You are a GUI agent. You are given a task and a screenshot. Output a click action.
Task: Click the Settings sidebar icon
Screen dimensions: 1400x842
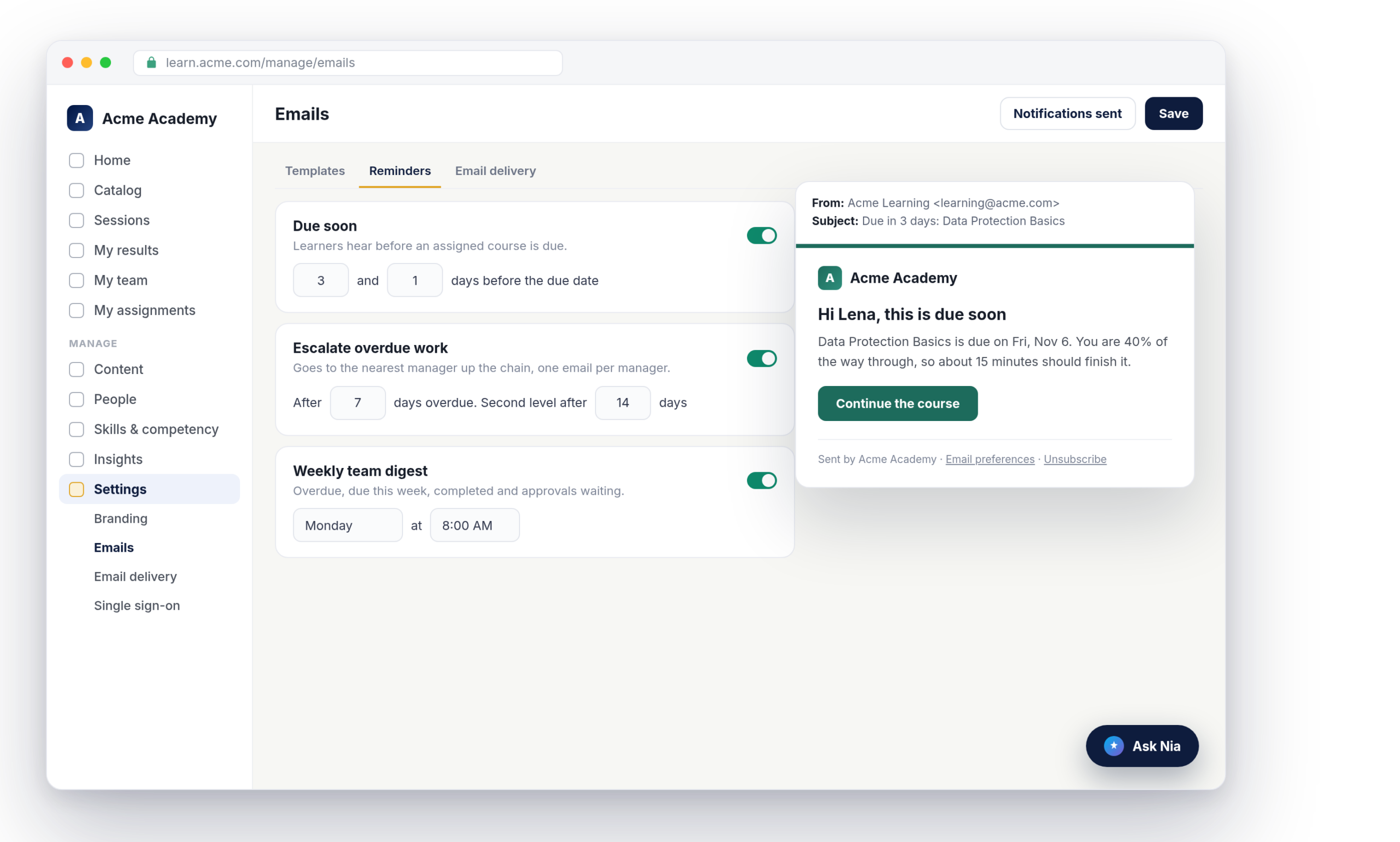click(x=77, y=489)
